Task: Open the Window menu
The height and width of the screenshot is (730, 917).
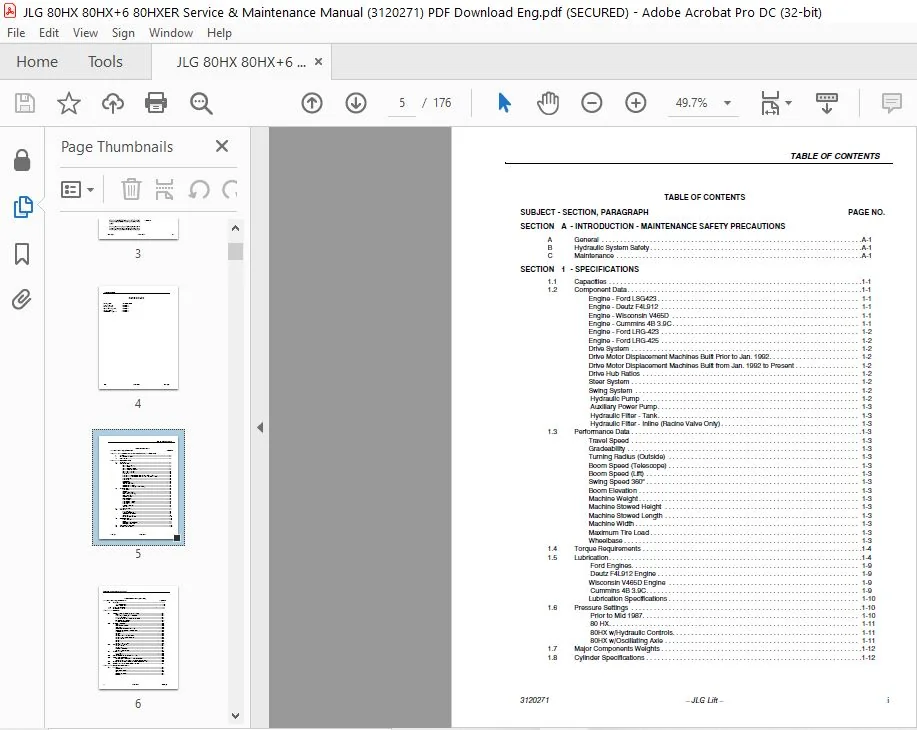Action: point(171,33)
